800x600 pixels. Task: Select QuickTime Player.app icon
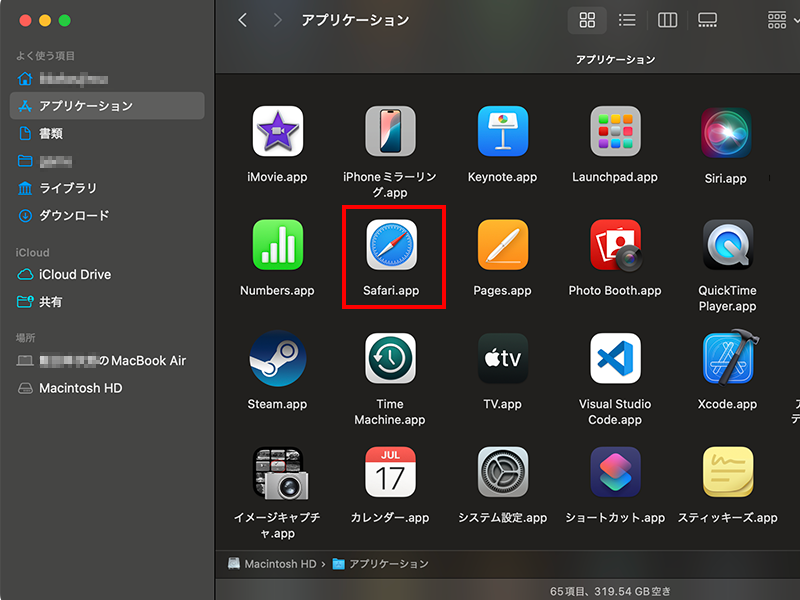point(728,245)
